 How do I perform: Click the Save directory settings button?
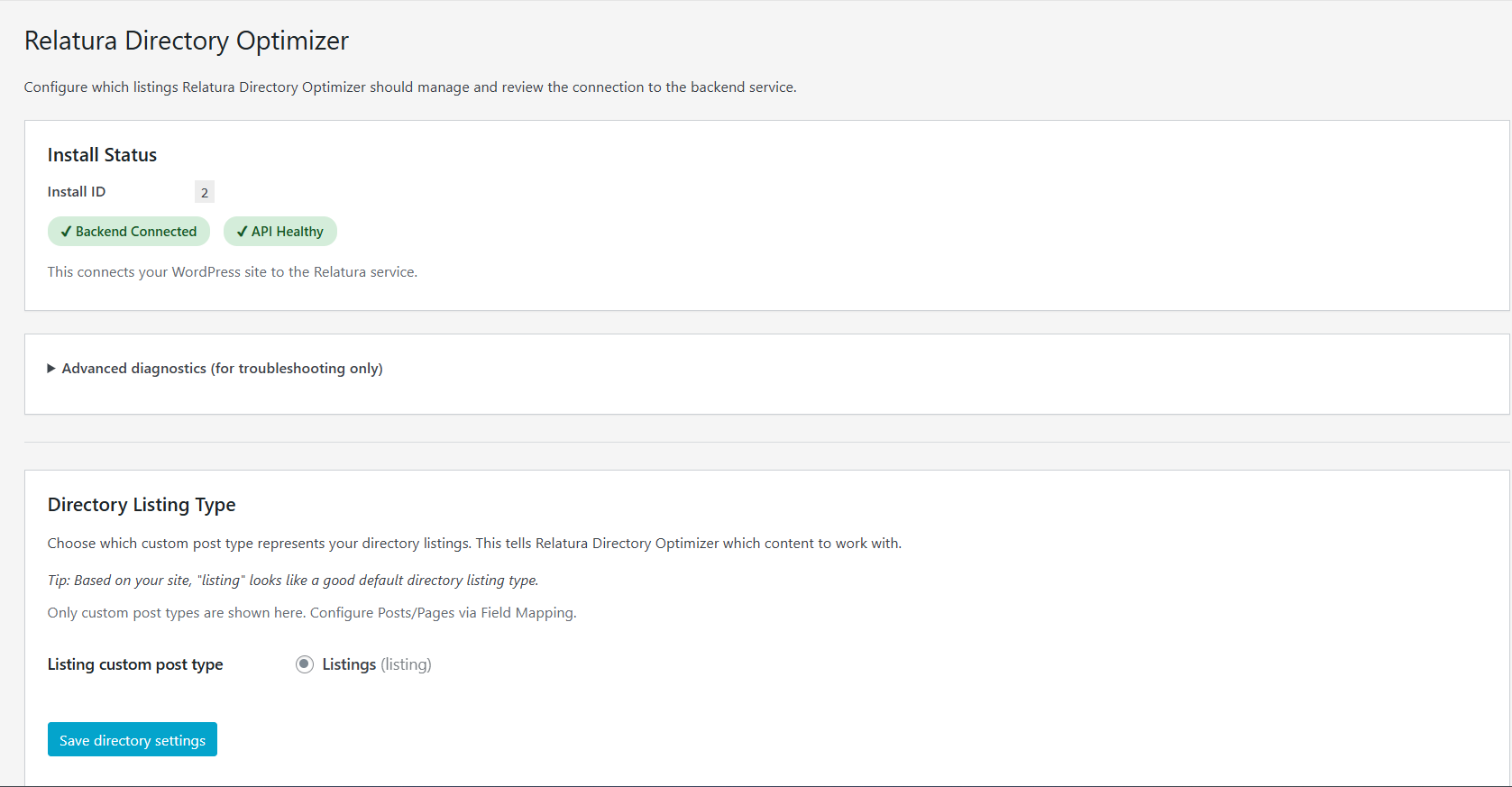point(133,740)
